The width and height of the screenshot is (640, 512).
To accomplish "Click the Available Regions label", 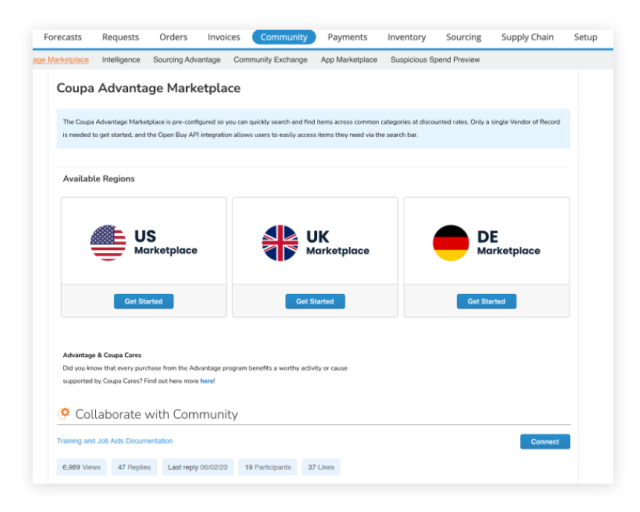I will click(x=98, y=178).
